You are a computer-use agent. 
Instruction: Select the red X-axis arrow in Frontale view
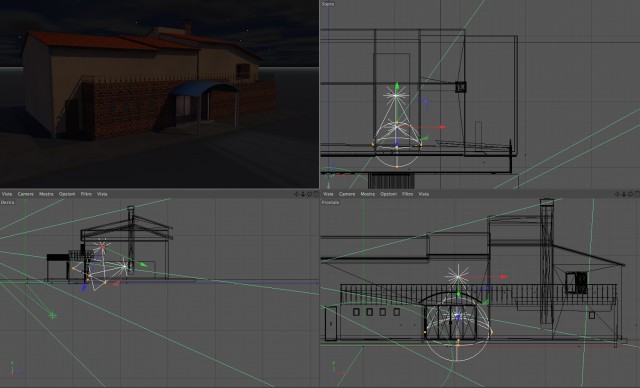point(504,277)
